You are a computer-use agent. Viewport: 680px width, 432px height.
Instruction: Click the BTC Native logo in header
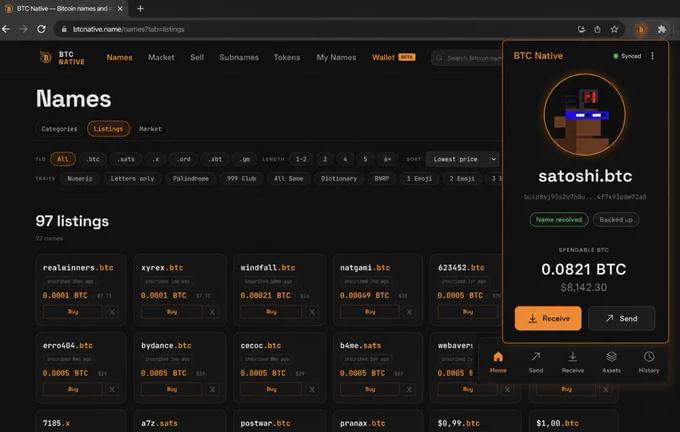(62, 58)
